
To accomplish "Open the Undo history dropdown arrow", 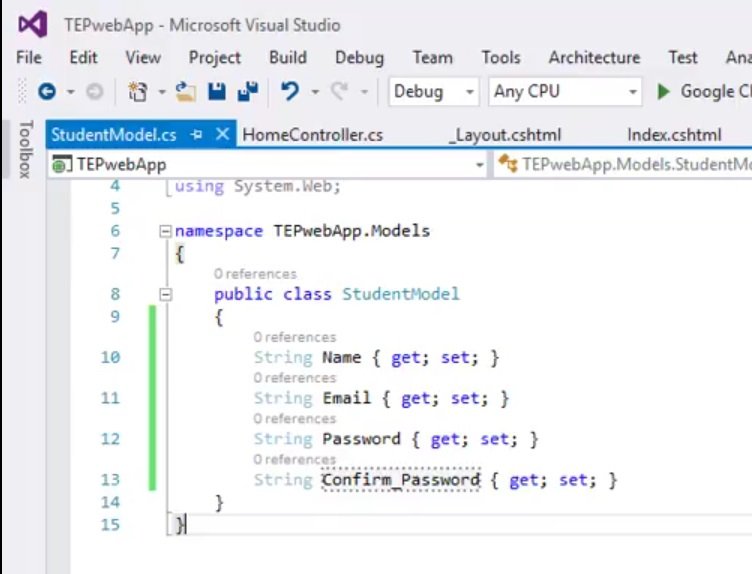I will tap(315, 92).
